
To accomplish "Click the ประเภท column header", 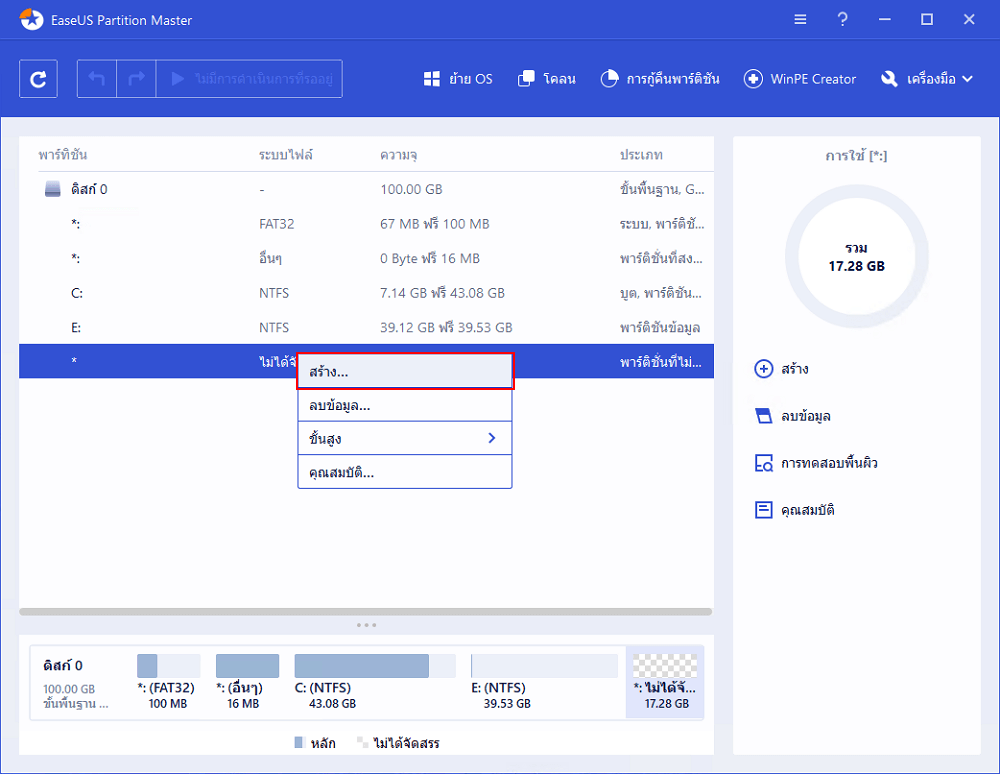I will (641, 155).
